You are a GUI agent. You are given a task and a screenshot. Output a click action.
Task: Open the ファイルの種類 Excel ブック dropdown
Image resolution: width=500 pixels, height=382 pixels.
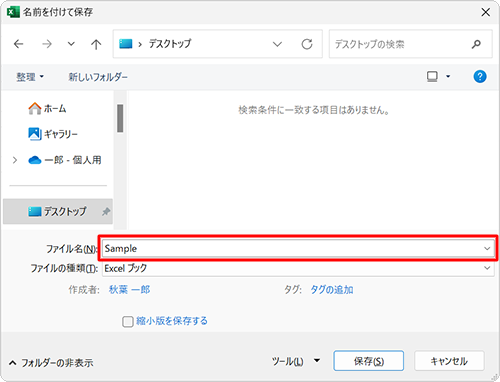[x=298, y=268]
